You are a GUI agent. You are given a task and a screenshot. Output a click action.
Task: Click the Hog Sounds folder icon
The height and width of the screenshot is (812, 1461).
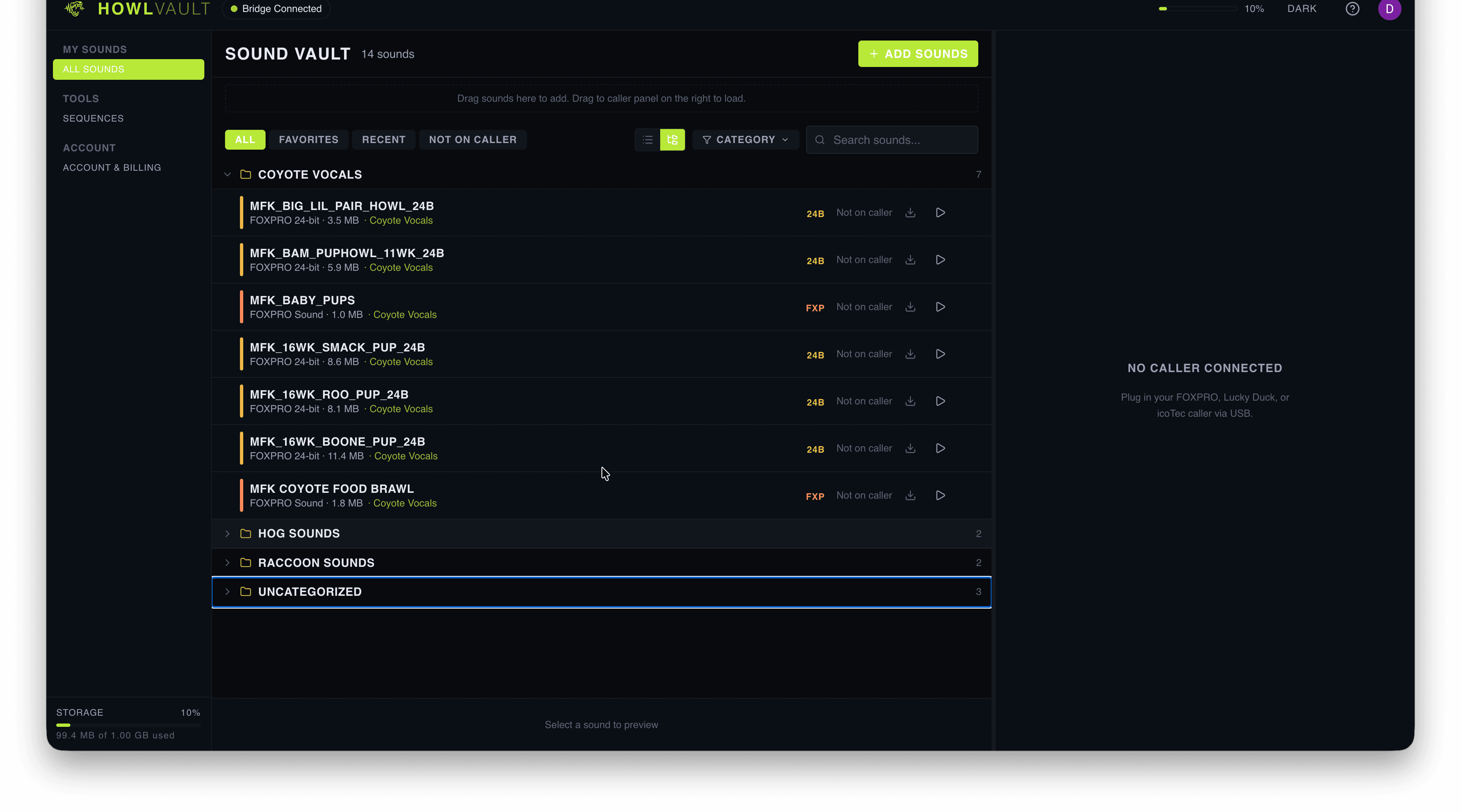coord(246,533)
